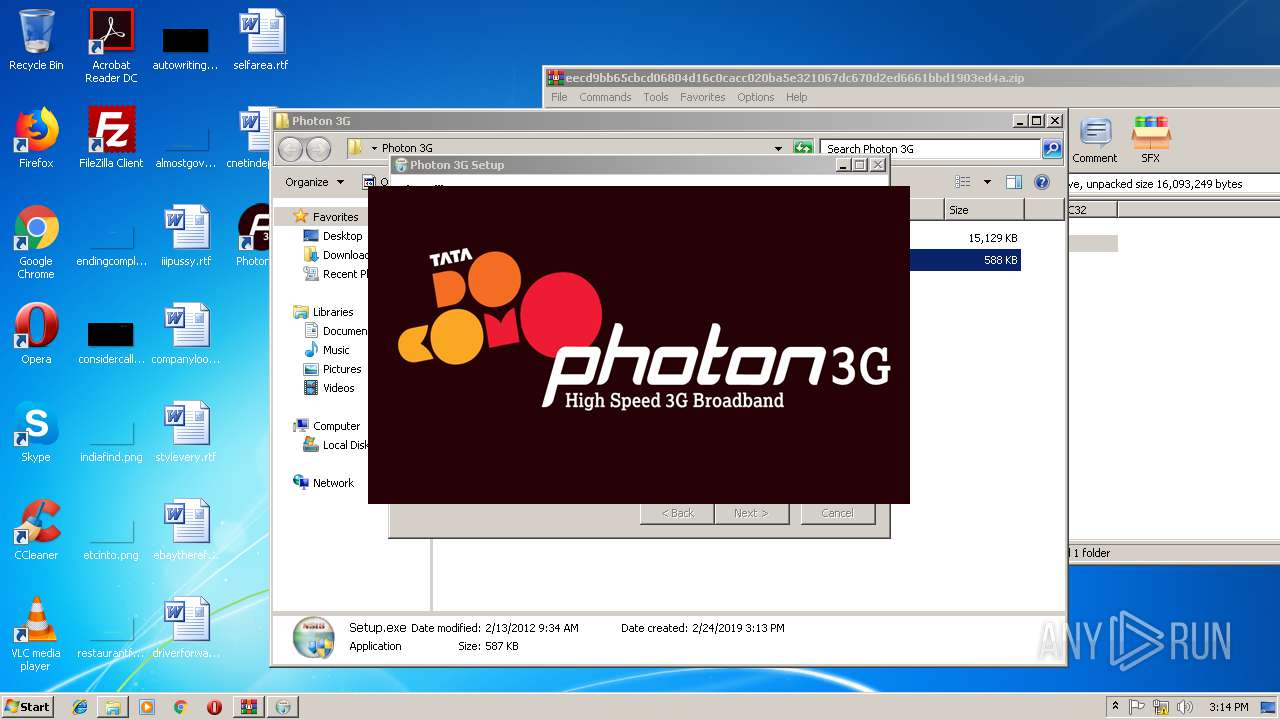Screen dimensions: 1280x720
Task: Open the Organize dropdown in Explorer
Action: [x=314, y=182]
